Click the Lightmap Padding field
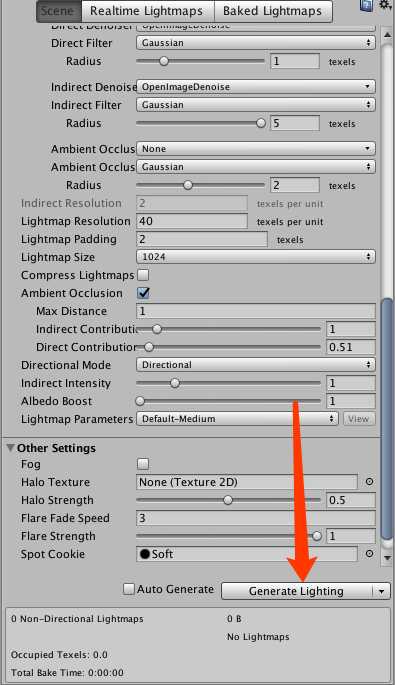395x685 pixels. pos(201,239)
